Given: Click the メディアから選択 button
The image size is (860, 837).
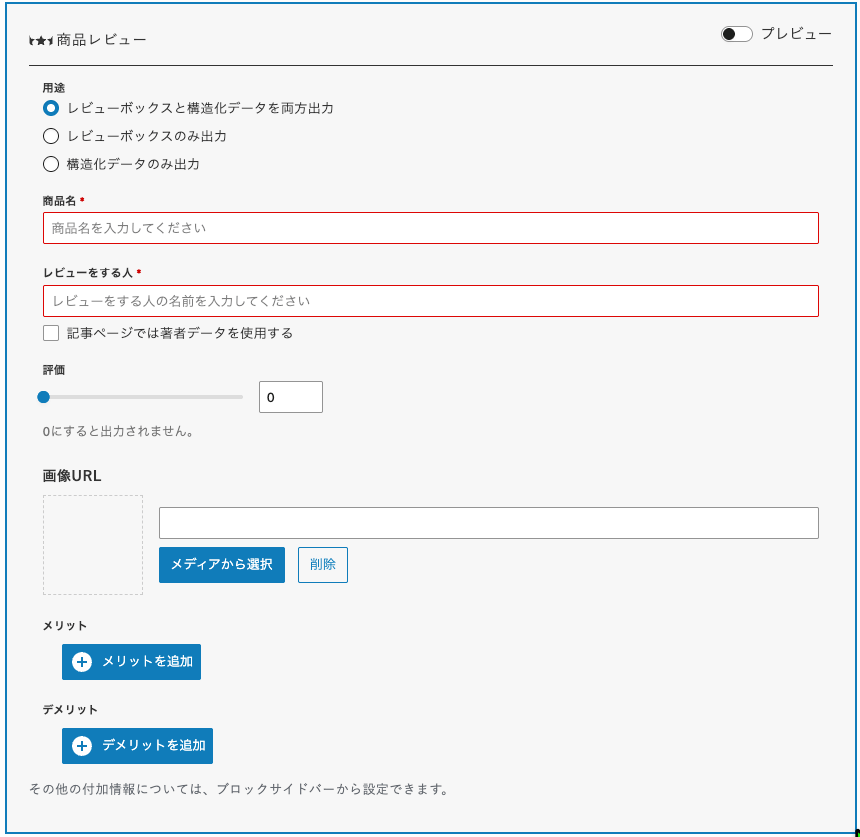Looking at the screenshot, I should (x=221, y=565).
